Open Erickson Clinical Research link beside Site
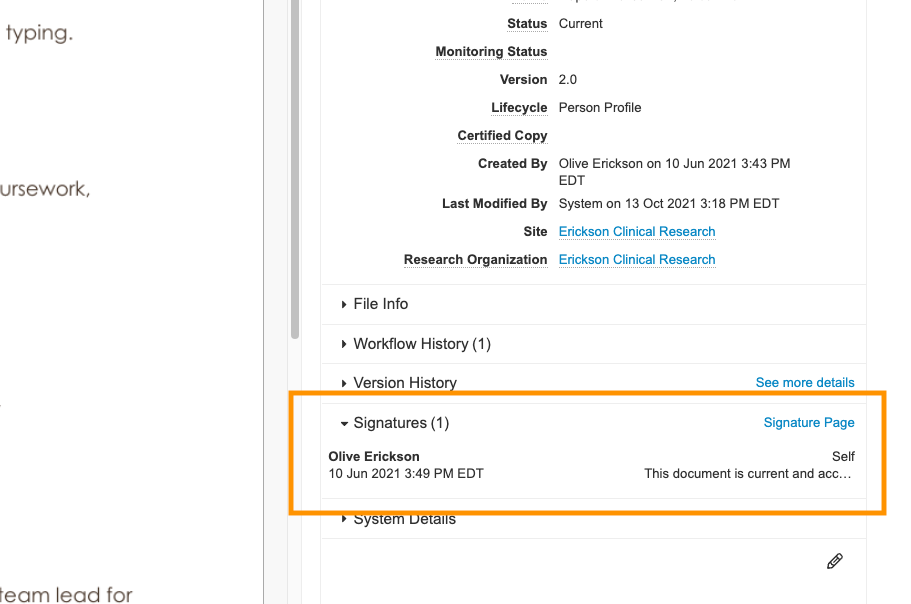Image resolution: width=911 pixels, height=604 pixels. [x=637, y=232]
